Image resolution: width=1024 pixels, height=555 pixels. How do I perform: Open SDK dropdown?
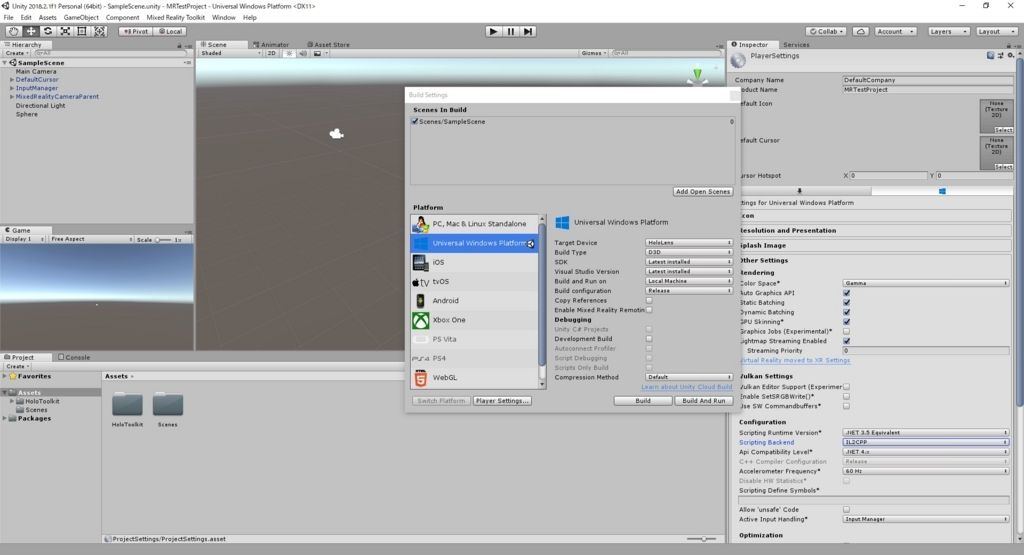click(x=689, y=262)
